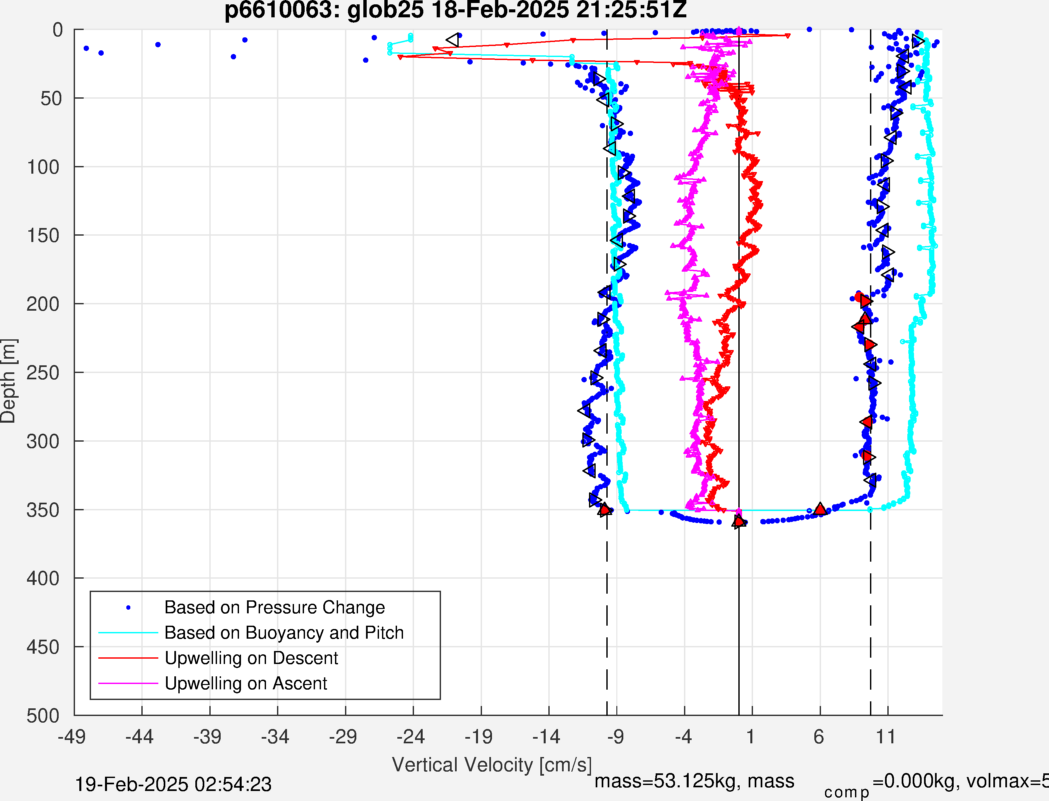Select the white triangle marker near -21 cm/s at top

[x=452, y=39]
